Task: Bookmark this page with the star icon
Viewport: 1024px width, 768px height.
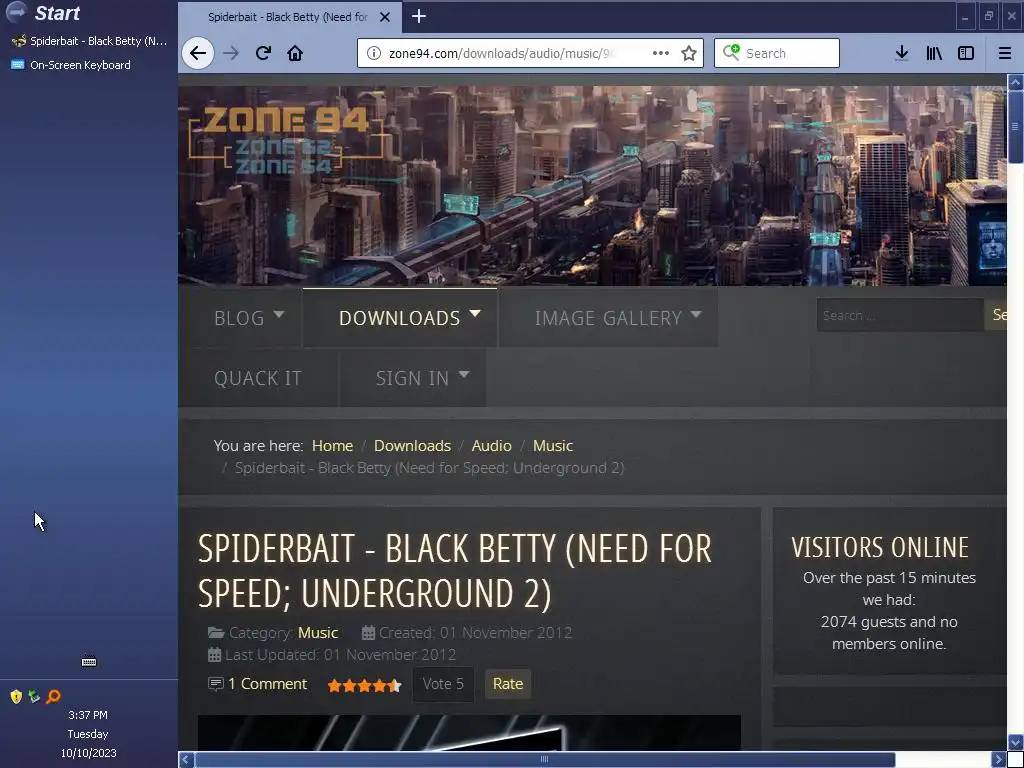Action: 689,53
